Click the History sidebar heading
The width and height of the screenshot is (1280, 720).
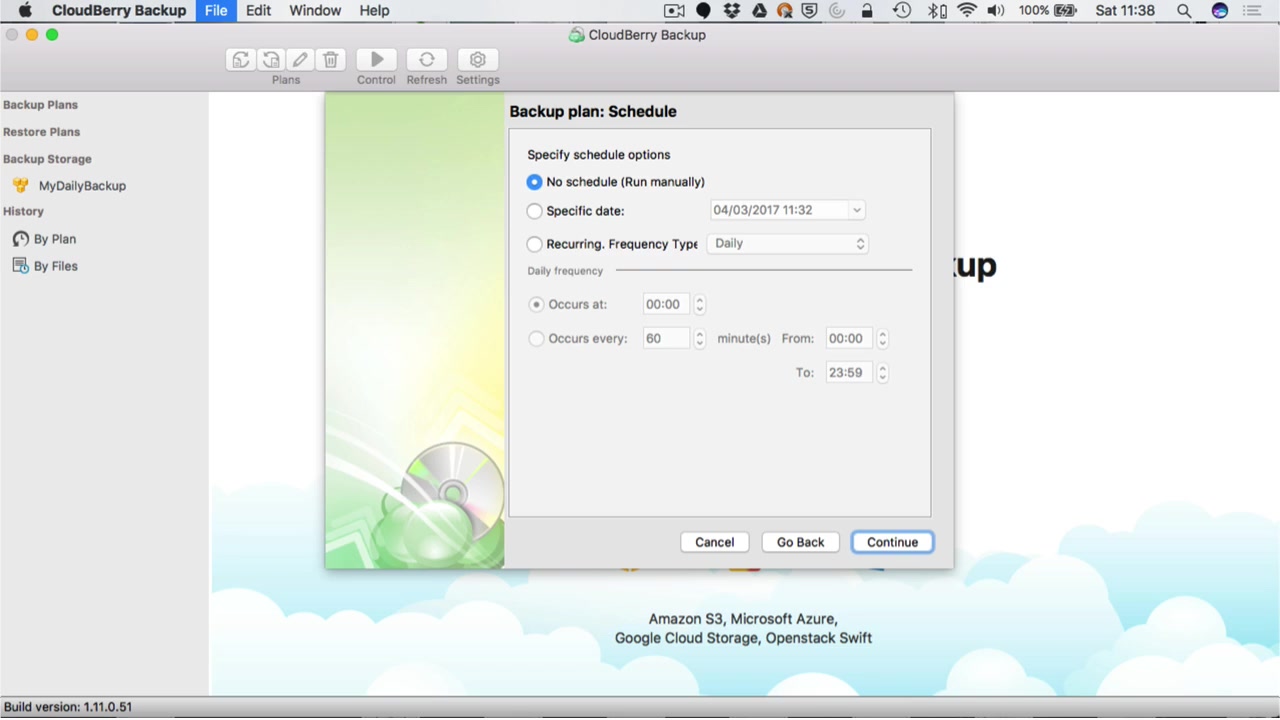point(23,212)
